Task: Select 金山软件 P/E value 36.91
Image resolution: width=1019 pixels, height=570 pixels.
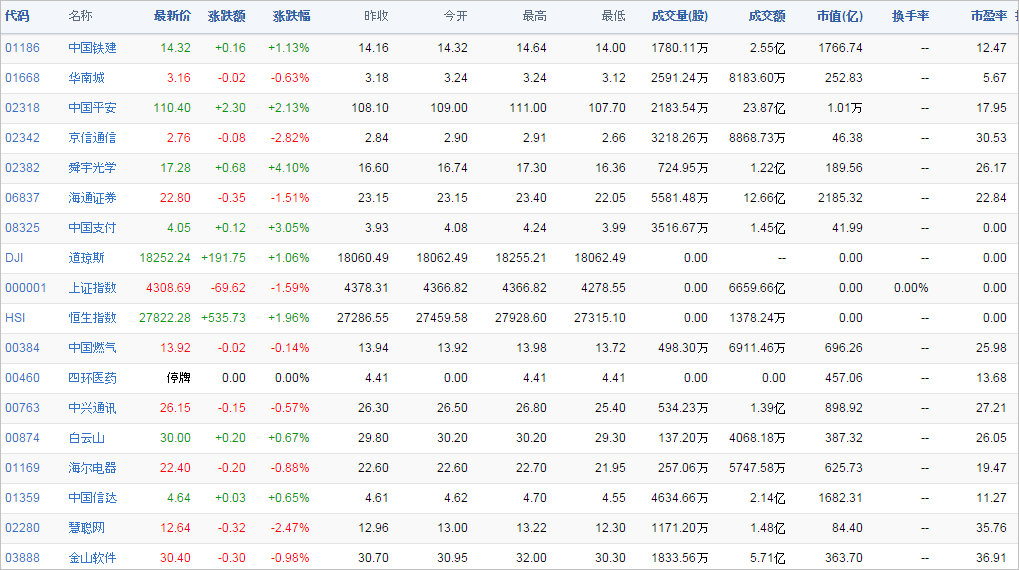Action: 991,558
